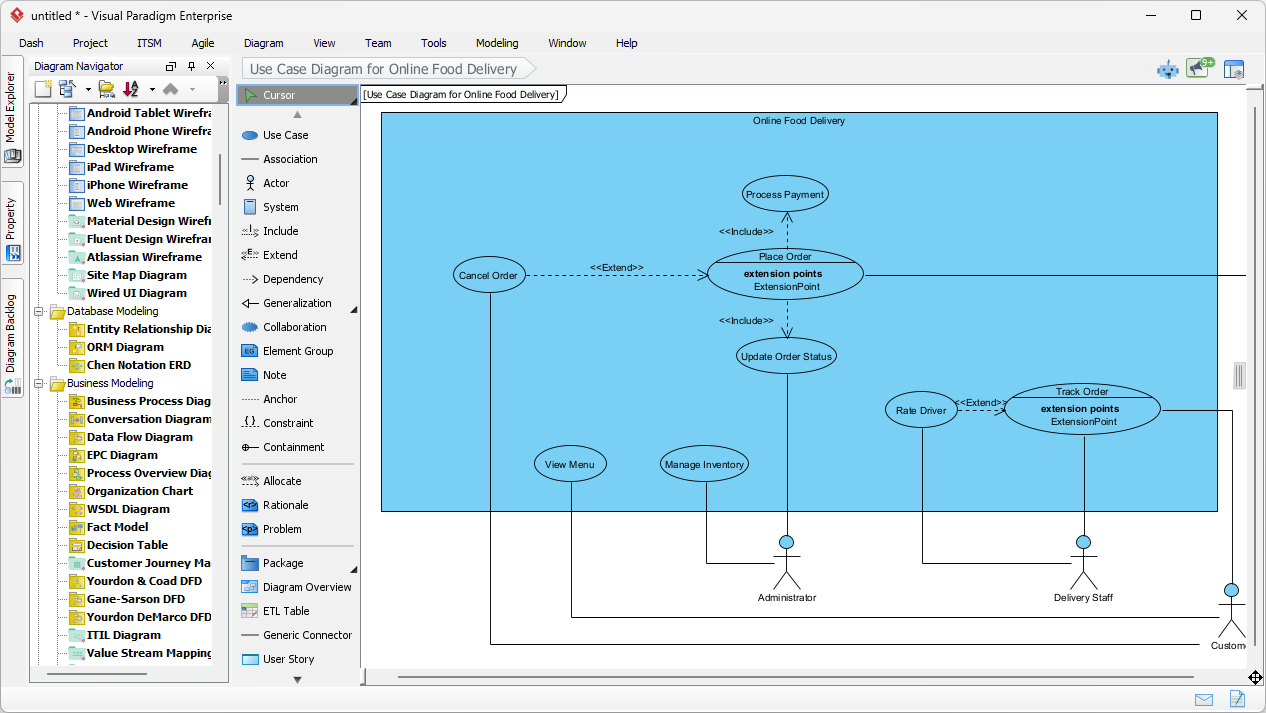The image size is (1266, 713).
Task: Pin the Diagram Navigator panel
Action: [190, 66]
